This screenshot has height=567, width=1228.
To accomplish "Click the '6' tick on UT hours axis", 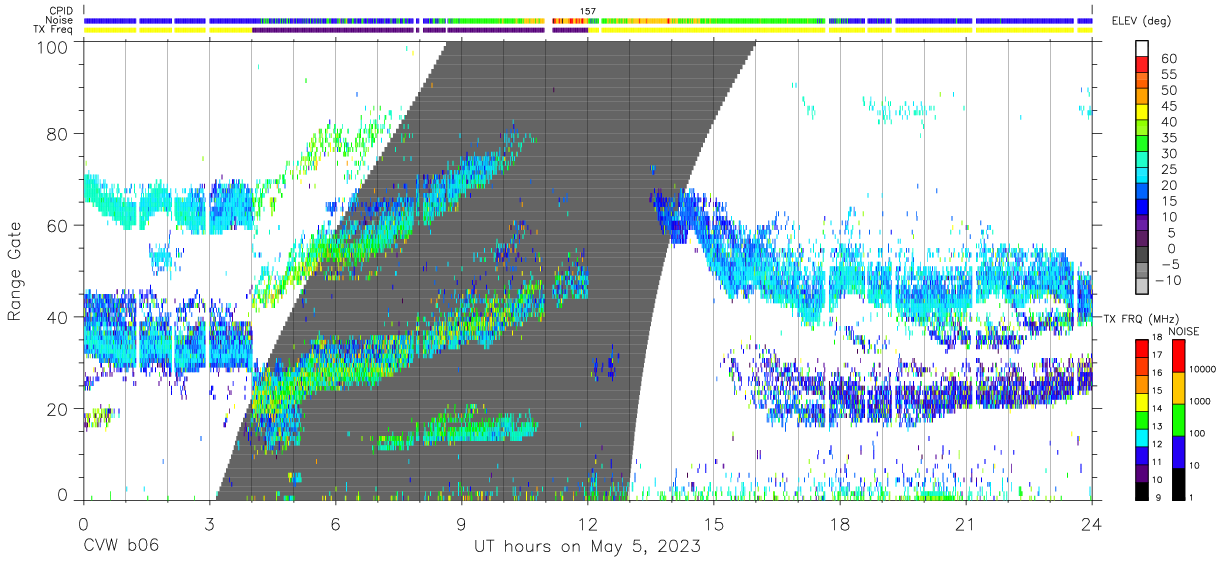I will tap(335, 523).
